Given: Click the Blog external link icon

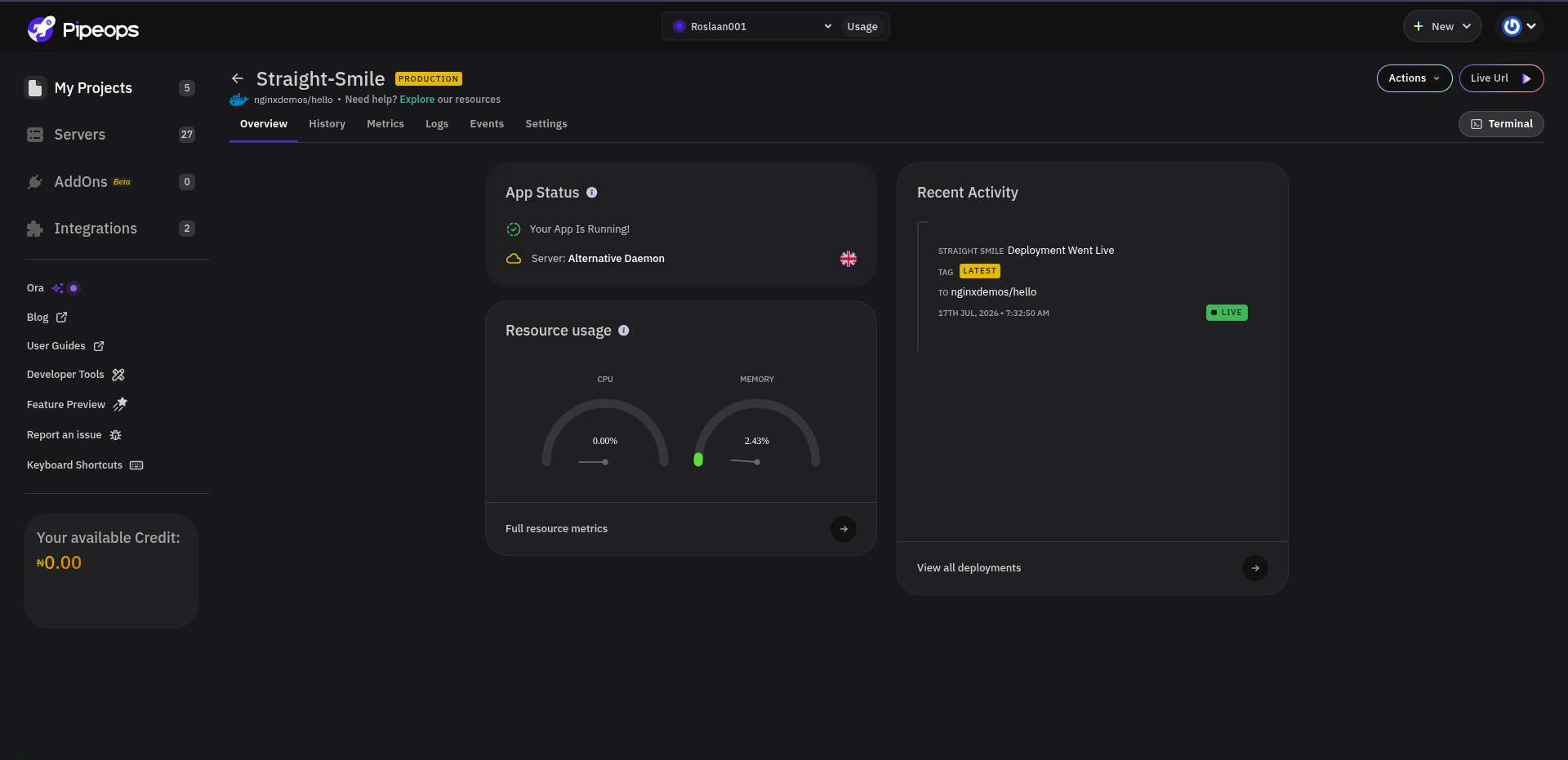Looking at the screenshot, I should pyautogui.click(x=61, y=317).
